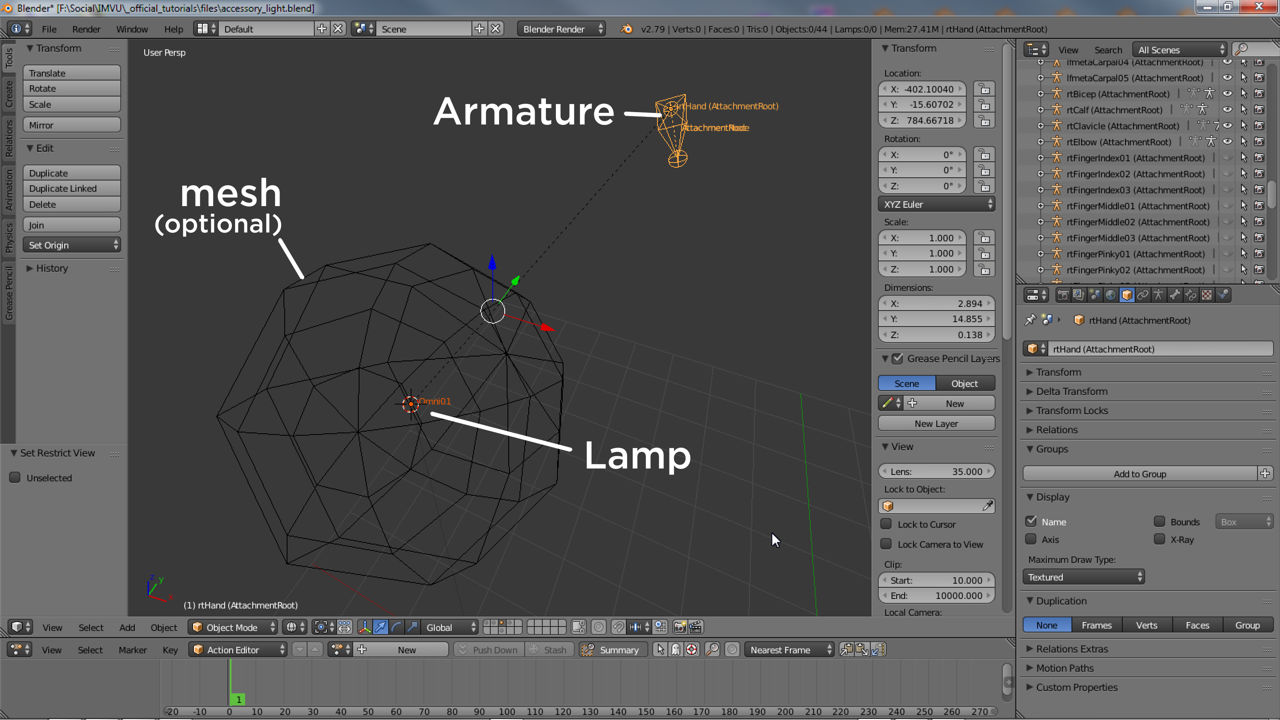1280x720 pixels.
Task: Click lock icon next to Scale Z
Action: pyautogui.click(x=984, y=269)
